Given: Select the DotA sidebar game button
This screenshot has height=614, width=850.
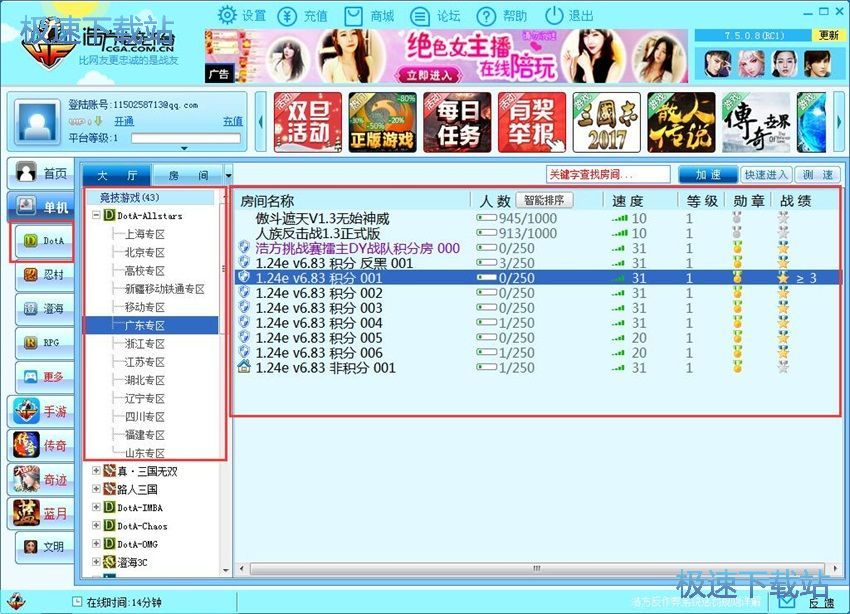Looking at the screenshot, I should coord(42,241).
